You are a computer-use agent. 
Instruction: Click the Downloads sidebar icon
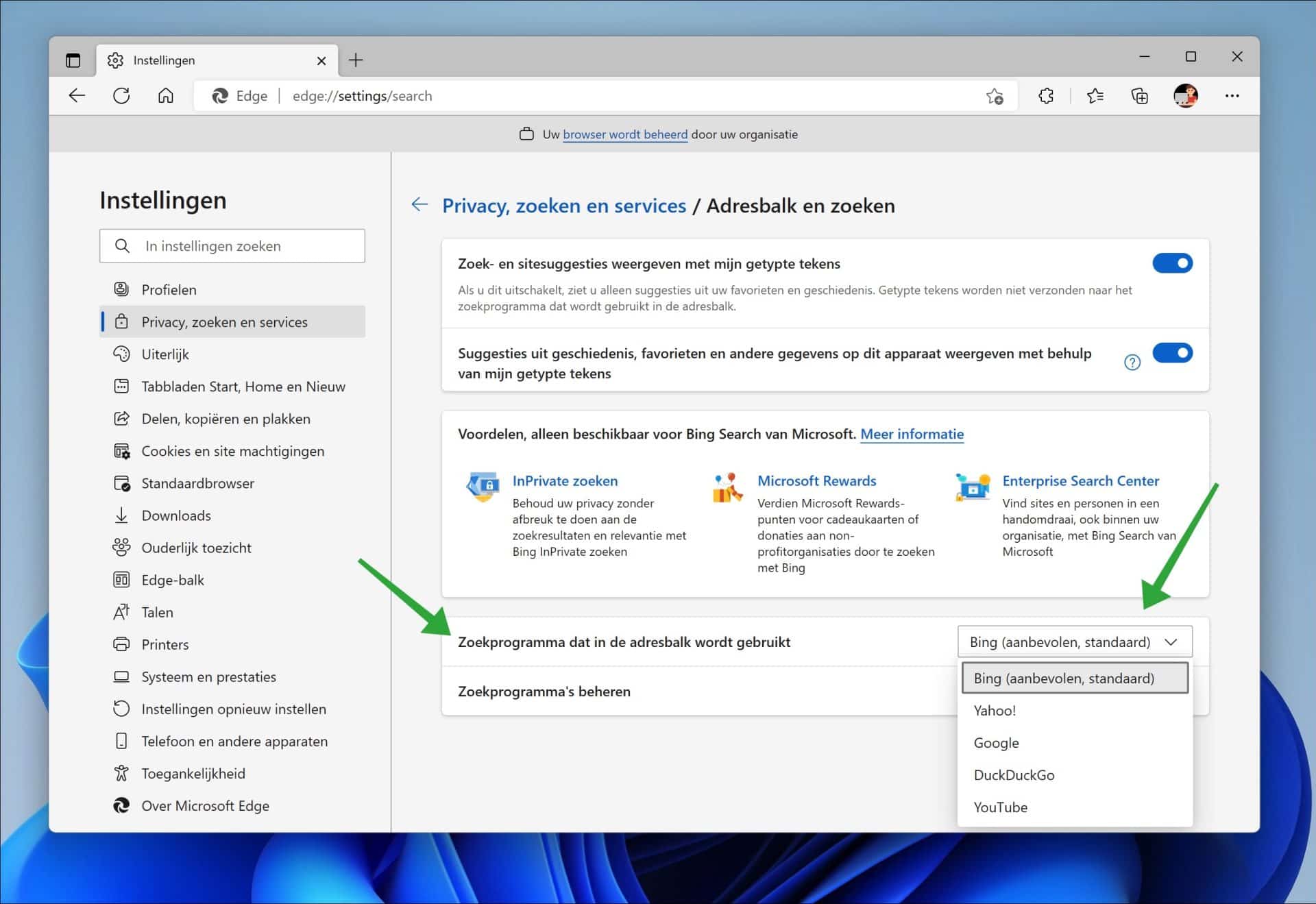[x=120, y=515]
